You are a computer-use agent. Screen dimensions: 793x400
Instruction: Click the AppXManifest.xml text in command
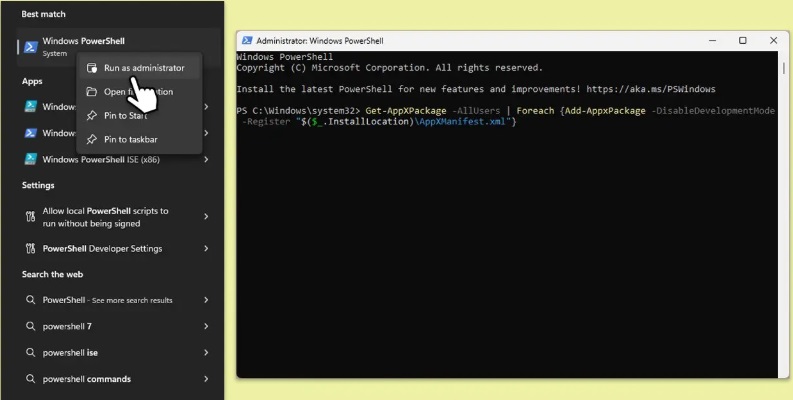(x=462, y=122)
